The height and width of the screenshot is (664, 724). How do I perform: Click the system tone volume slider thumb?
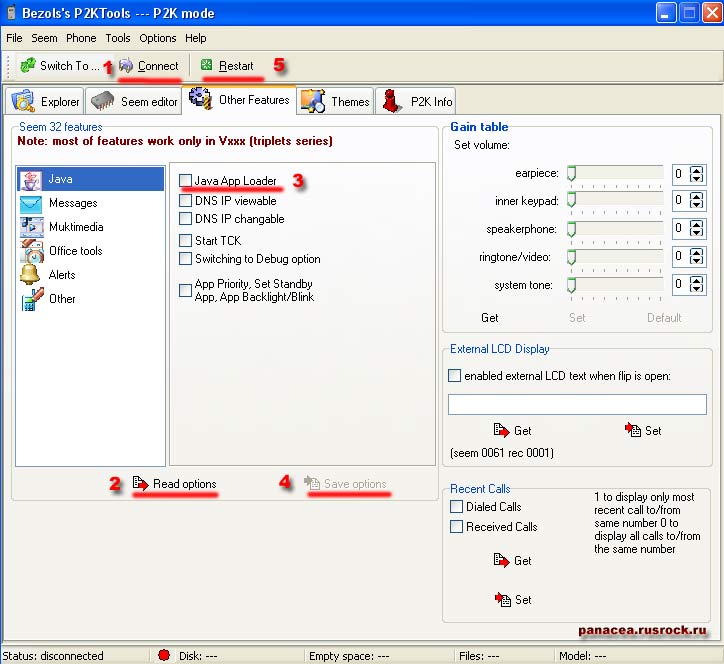(572, 285)
